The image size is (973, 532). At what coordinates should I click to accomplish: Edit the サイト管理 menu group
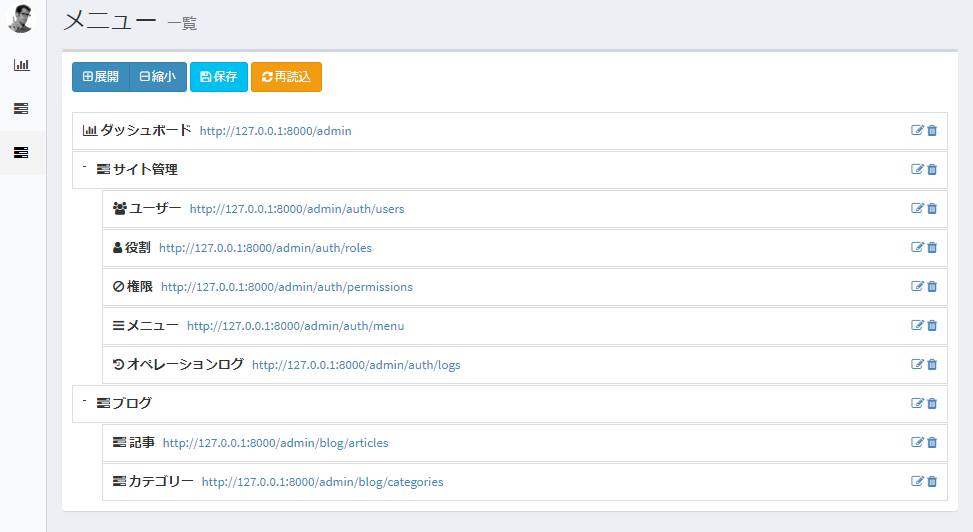pyautogui.click(x=917, y=169)
